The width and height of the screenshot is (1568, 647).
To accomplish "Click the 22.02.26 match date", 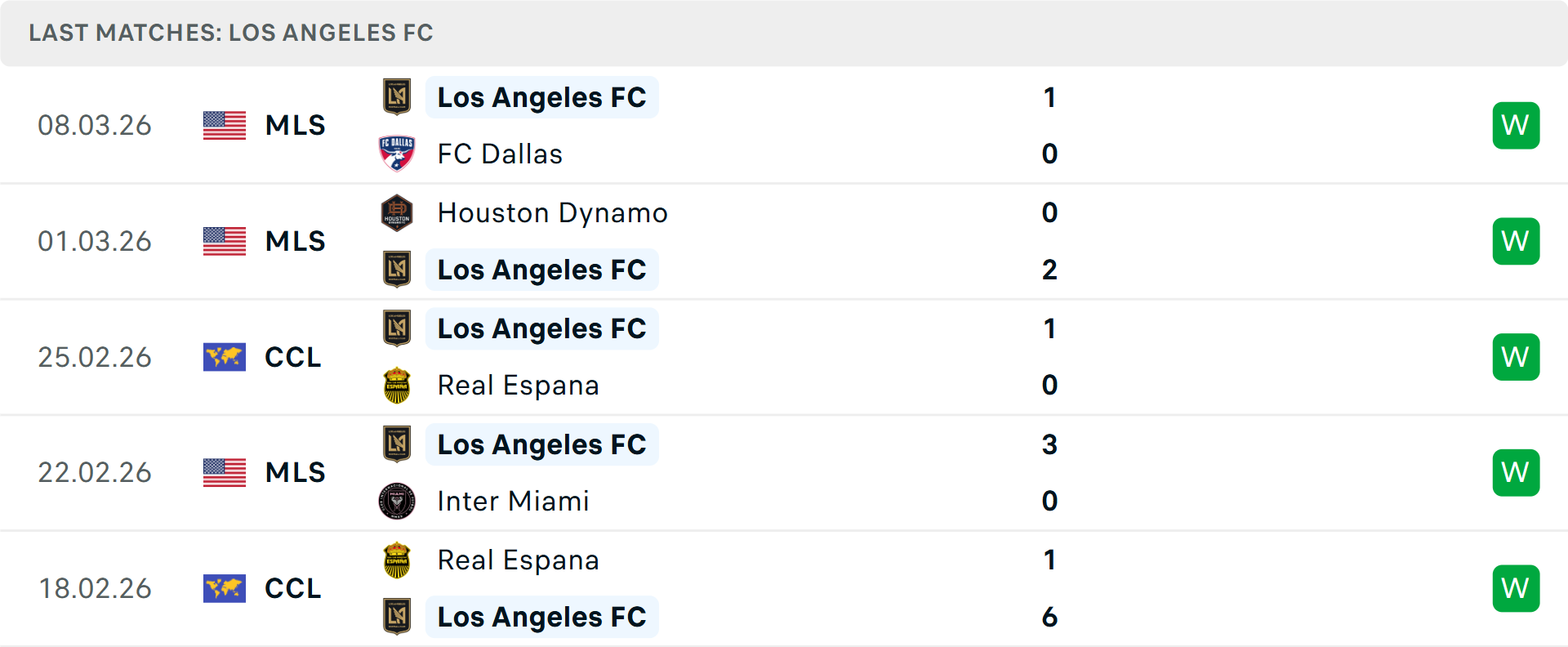I will [x=95, y=473].
